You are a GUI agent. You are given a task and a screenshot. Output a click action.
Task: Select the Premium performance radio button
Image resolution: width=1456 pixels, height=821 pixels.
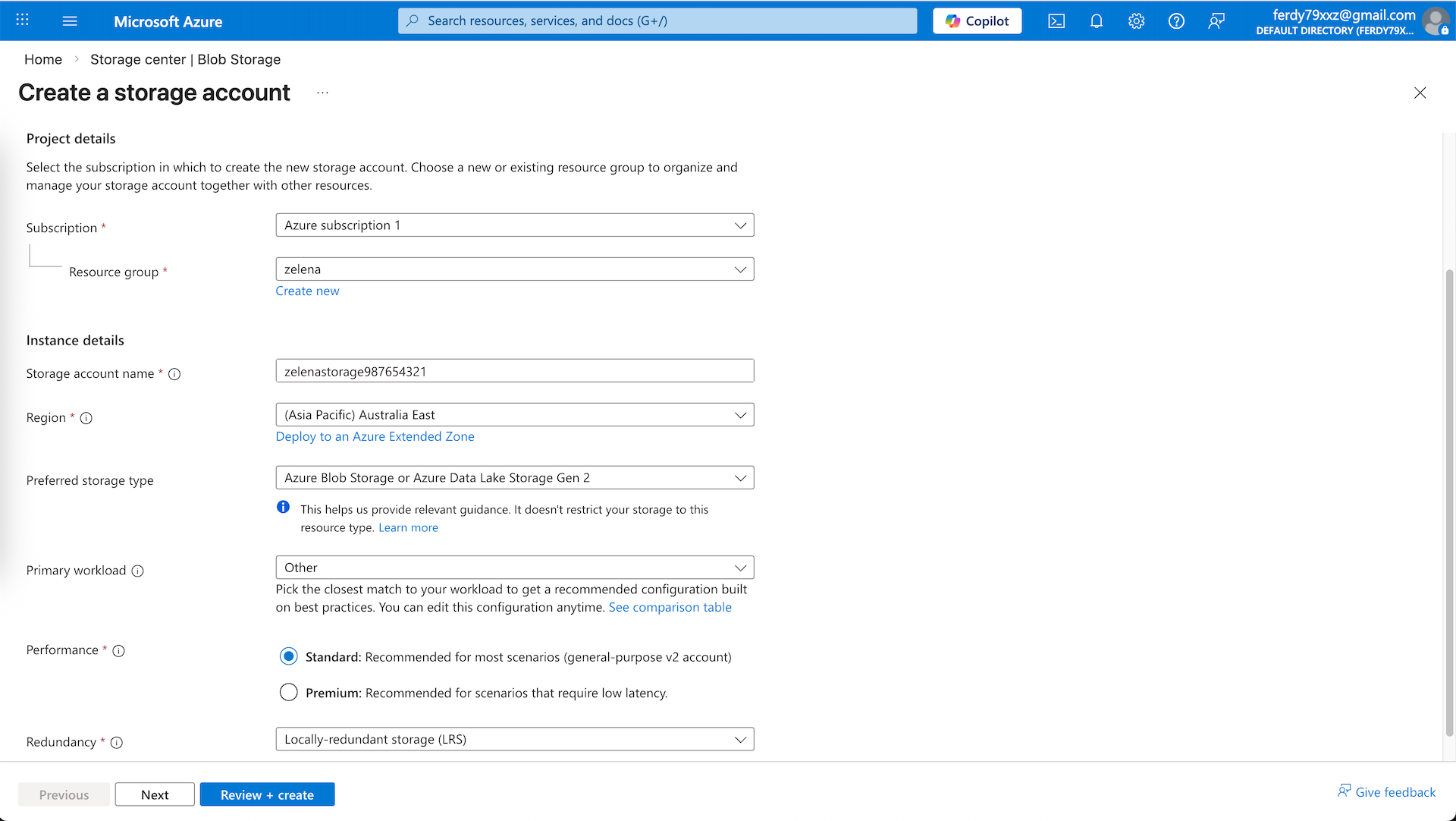click(288, 692)
